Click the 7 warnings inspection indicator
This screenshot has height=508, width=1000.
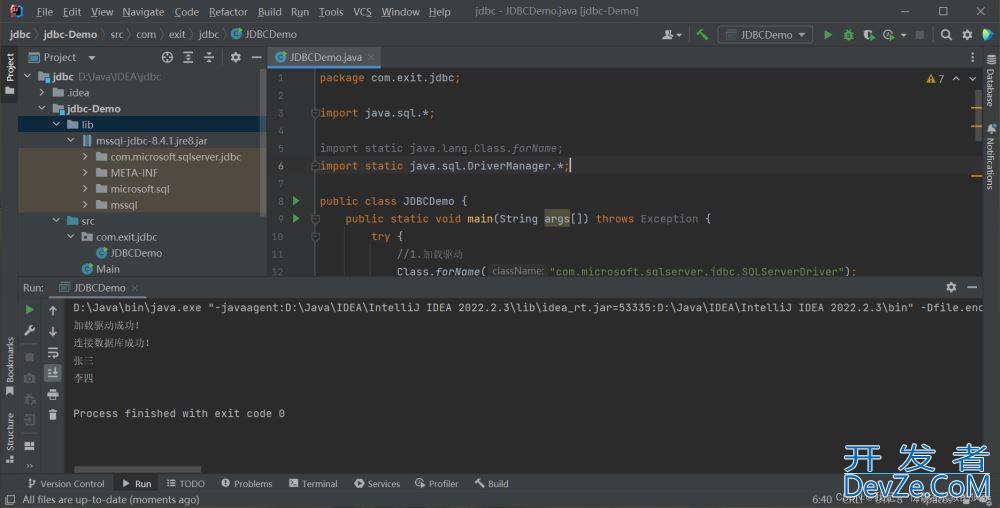[x=935, y=78]
